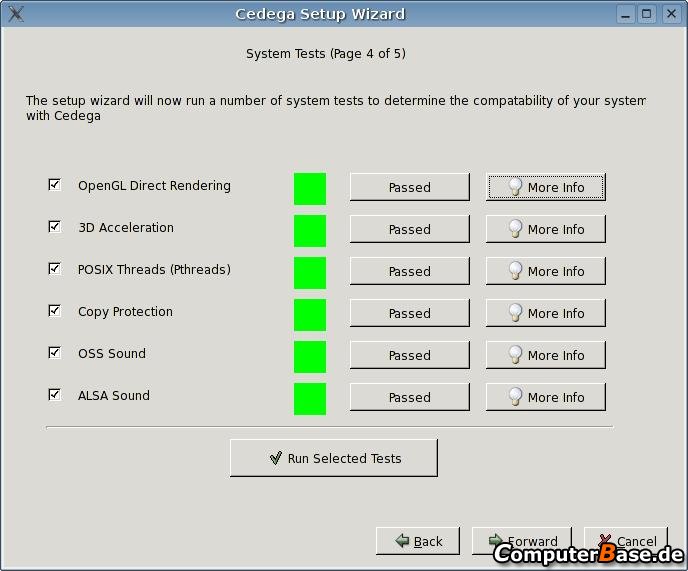Click the Passed status for OSS Sound

click(x=409, y=355)
